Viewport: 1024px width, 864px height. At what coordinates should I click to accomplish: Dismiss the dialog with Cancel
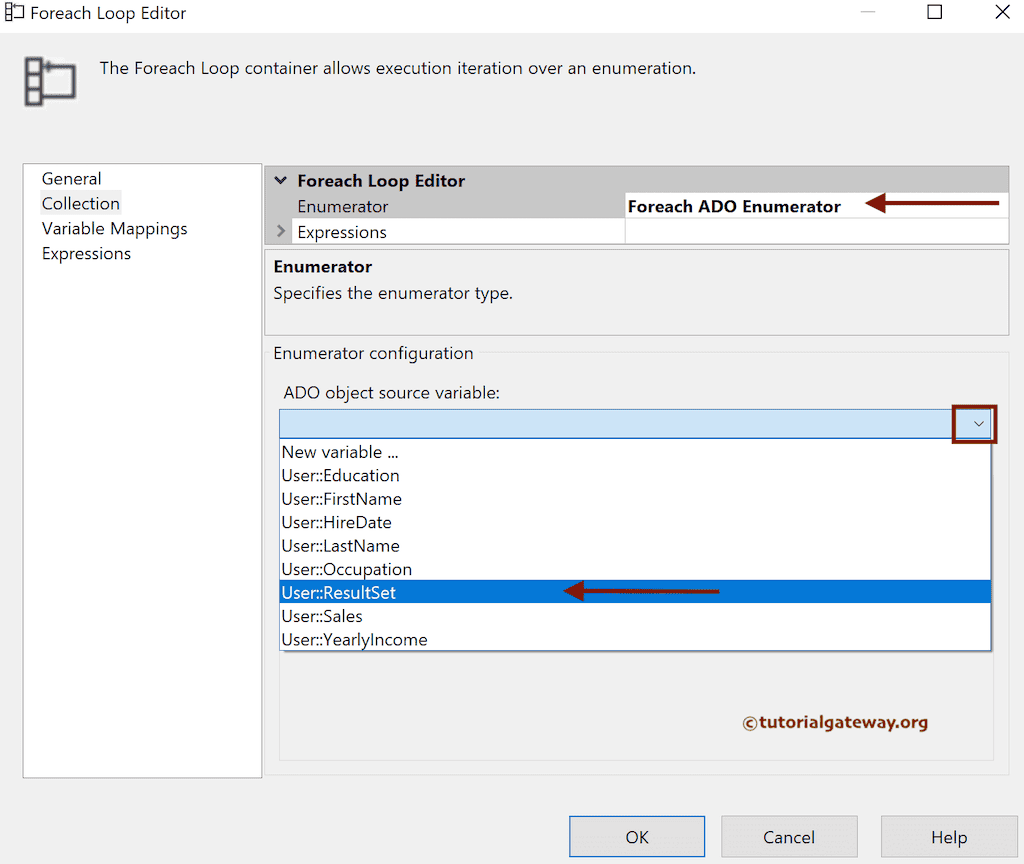789,837
